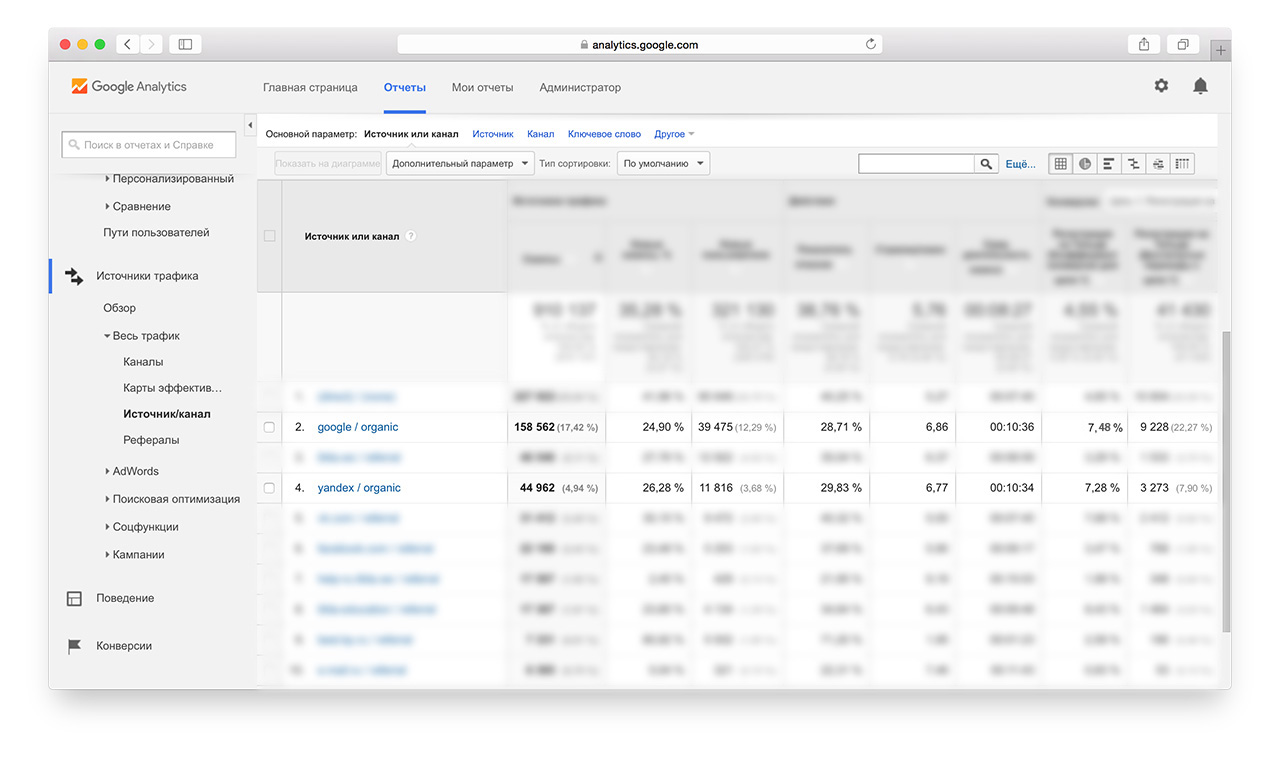The width and height of the screenshot is (1280, 759).
Task: Focus the Поиск в отчетах и Справке field
Action: click(149, 145)
